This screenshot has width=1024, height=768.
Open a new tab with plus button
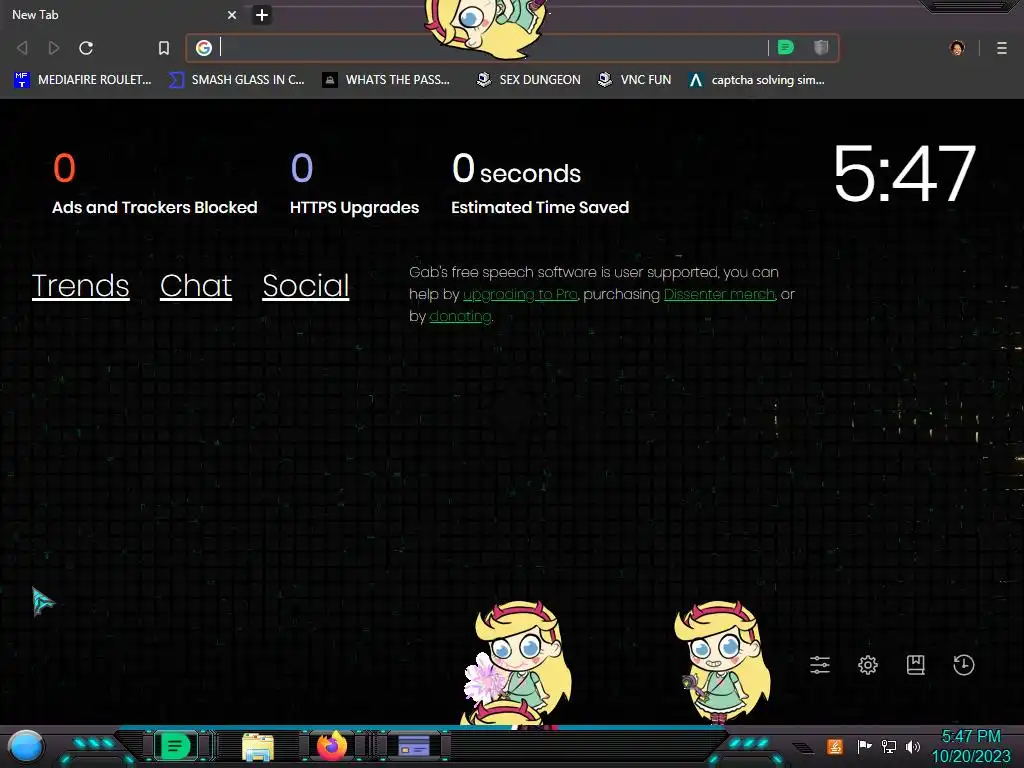262,14
